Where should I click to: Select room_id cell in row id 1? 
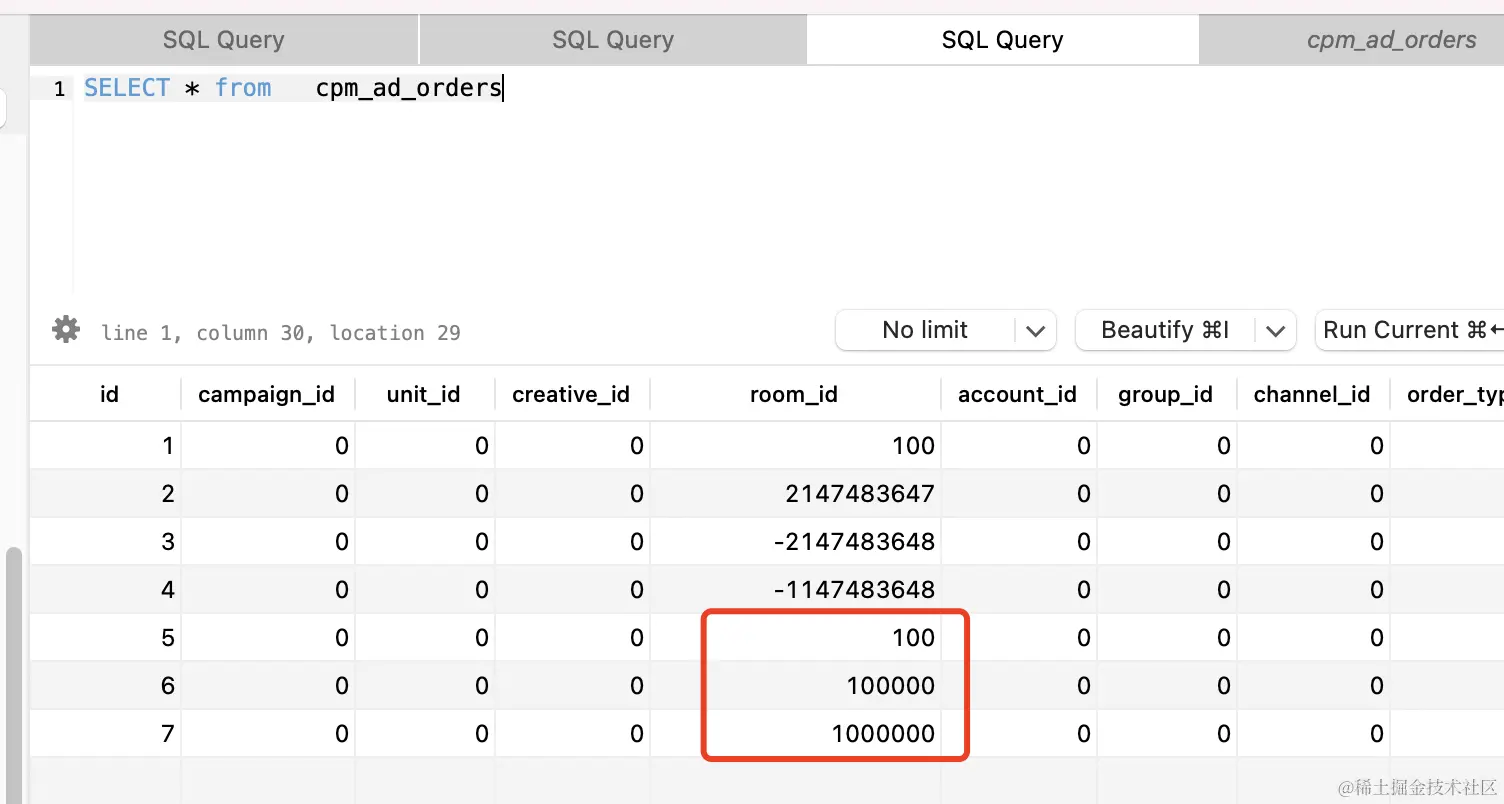coord(795,445)
